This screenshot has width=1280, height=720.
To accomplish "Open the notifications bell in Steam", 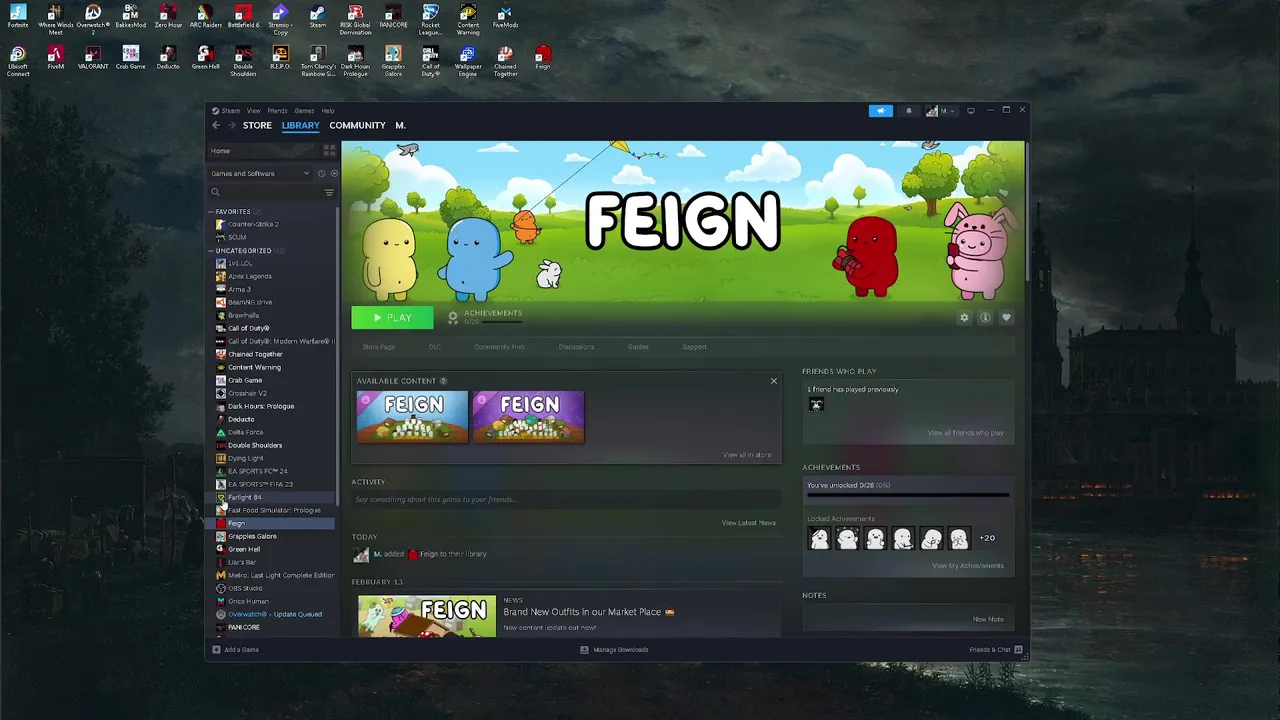I will coord(909,111).
